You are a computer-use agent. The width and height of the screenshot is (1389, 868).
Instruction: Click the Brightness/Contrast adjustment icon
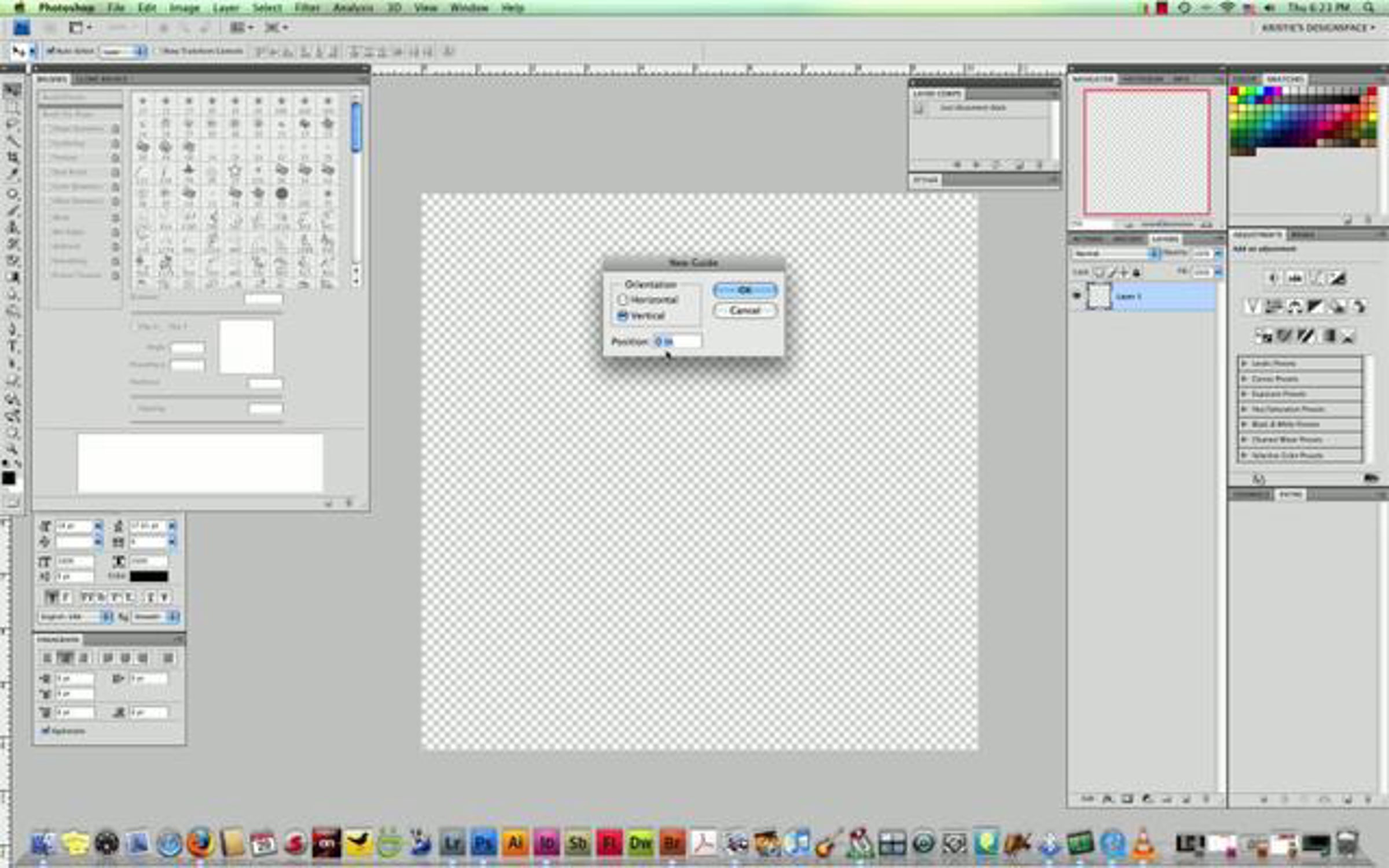[x=1272, y=279]
